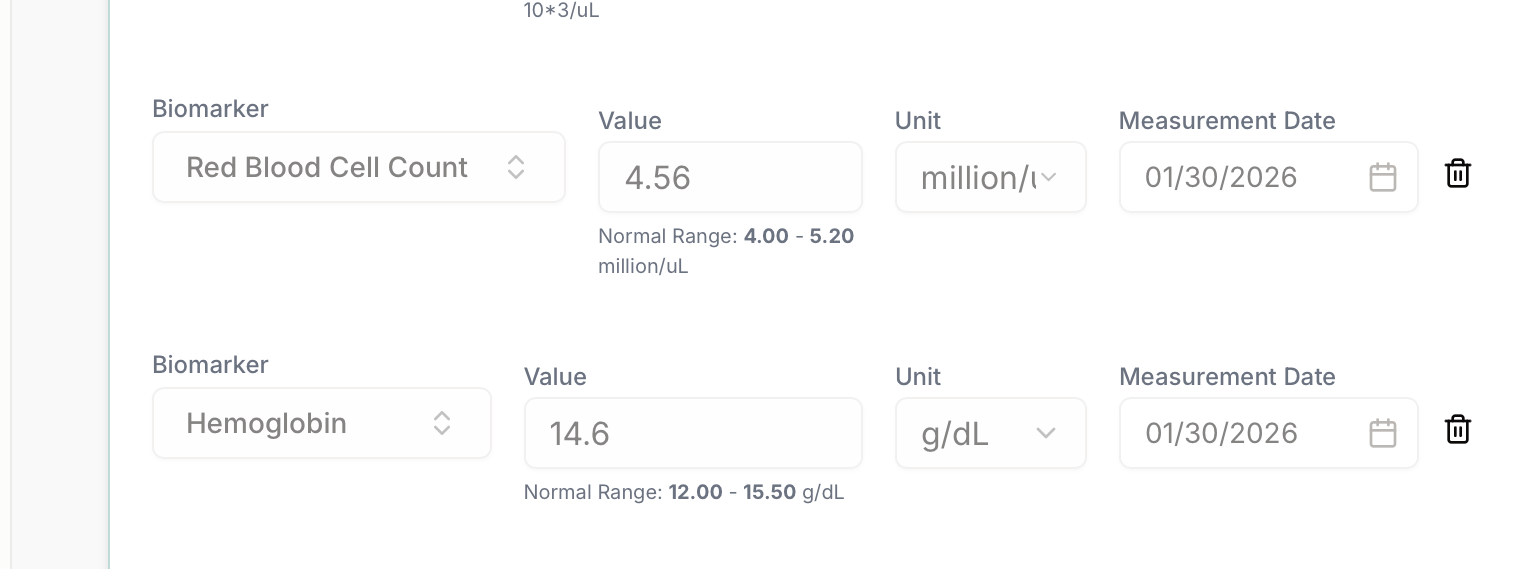1537x569 pixels.
Task: Expand the million/uL unit chevron arrow
Action: [x=1049, y=178]
